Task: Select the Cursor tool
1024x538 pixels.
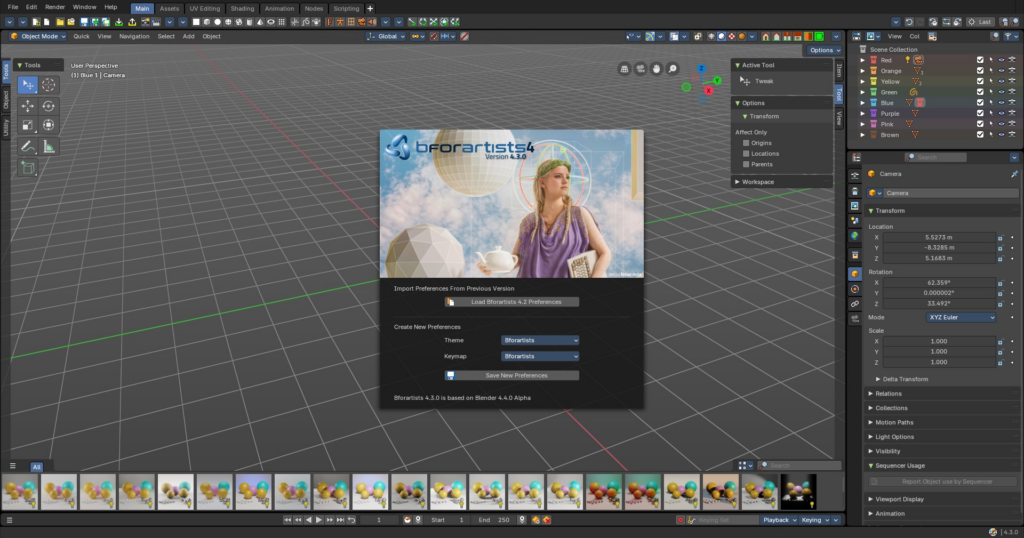Action: (x=48, y=85)
